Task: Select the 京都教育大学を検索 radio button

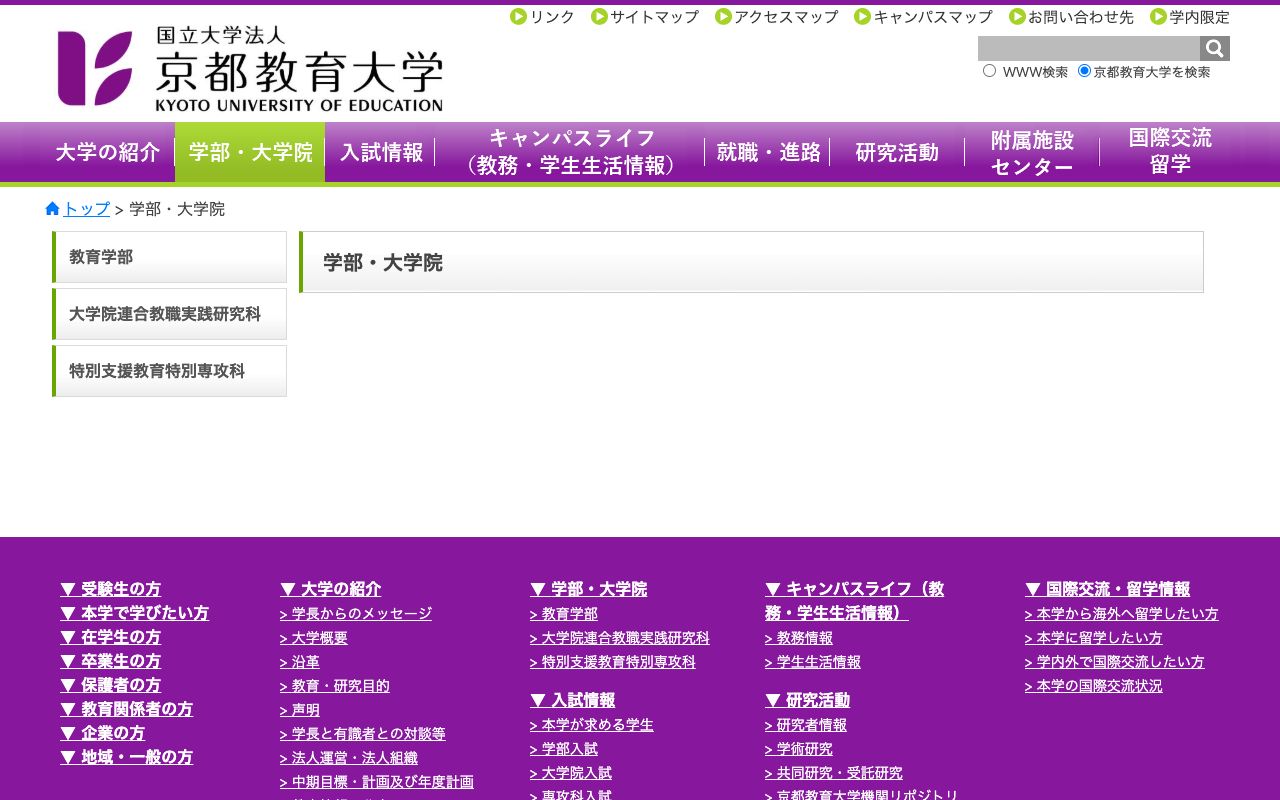Action: (1083, 70)
